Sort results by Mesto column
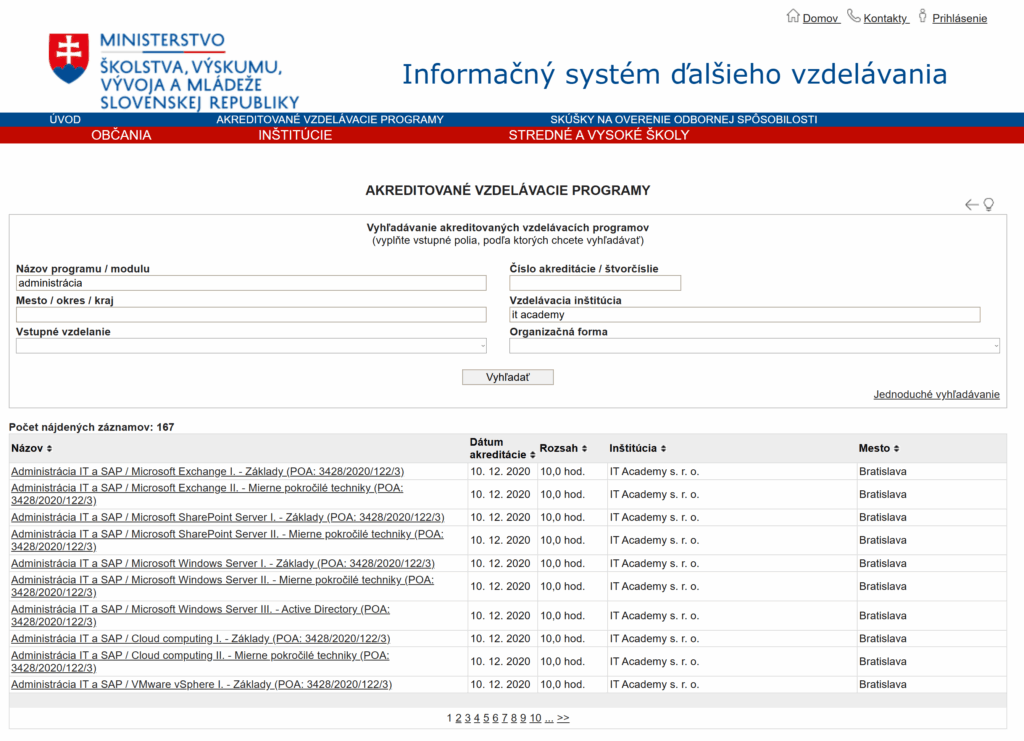Viewport: 1024px width, 741px height. (879, 449)
